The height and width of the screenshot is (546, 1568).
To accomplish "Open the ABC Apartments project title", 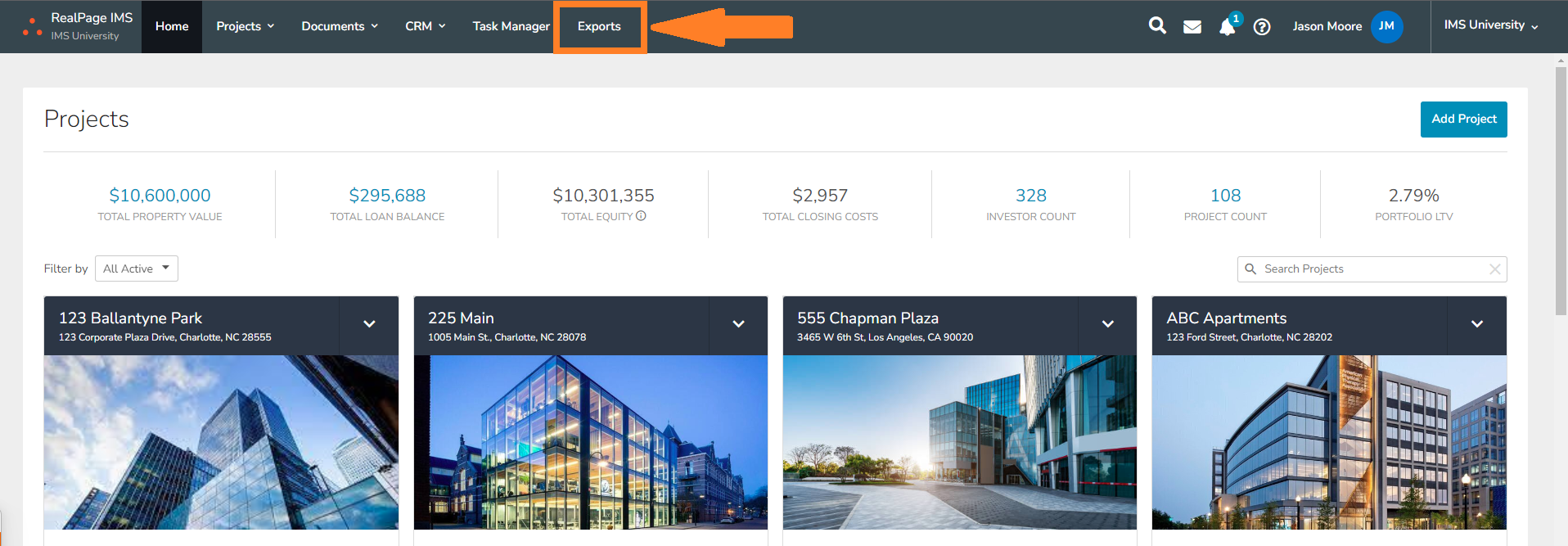I will point(1226,318).
